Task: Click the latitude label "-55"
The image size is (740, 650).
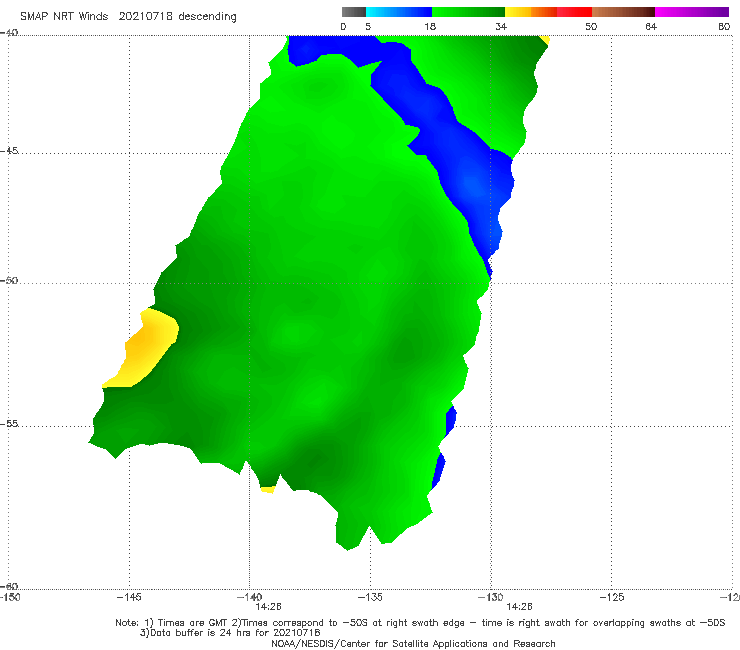Action: [9, 423]
